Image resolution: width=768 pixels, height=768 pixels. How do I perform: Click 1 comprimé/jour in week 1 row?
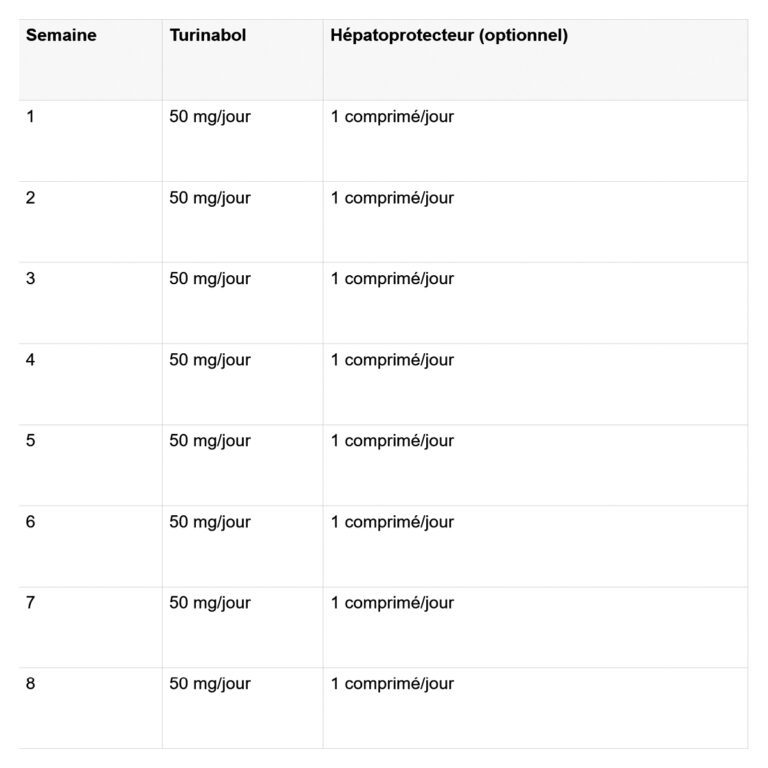pos(392,117)
